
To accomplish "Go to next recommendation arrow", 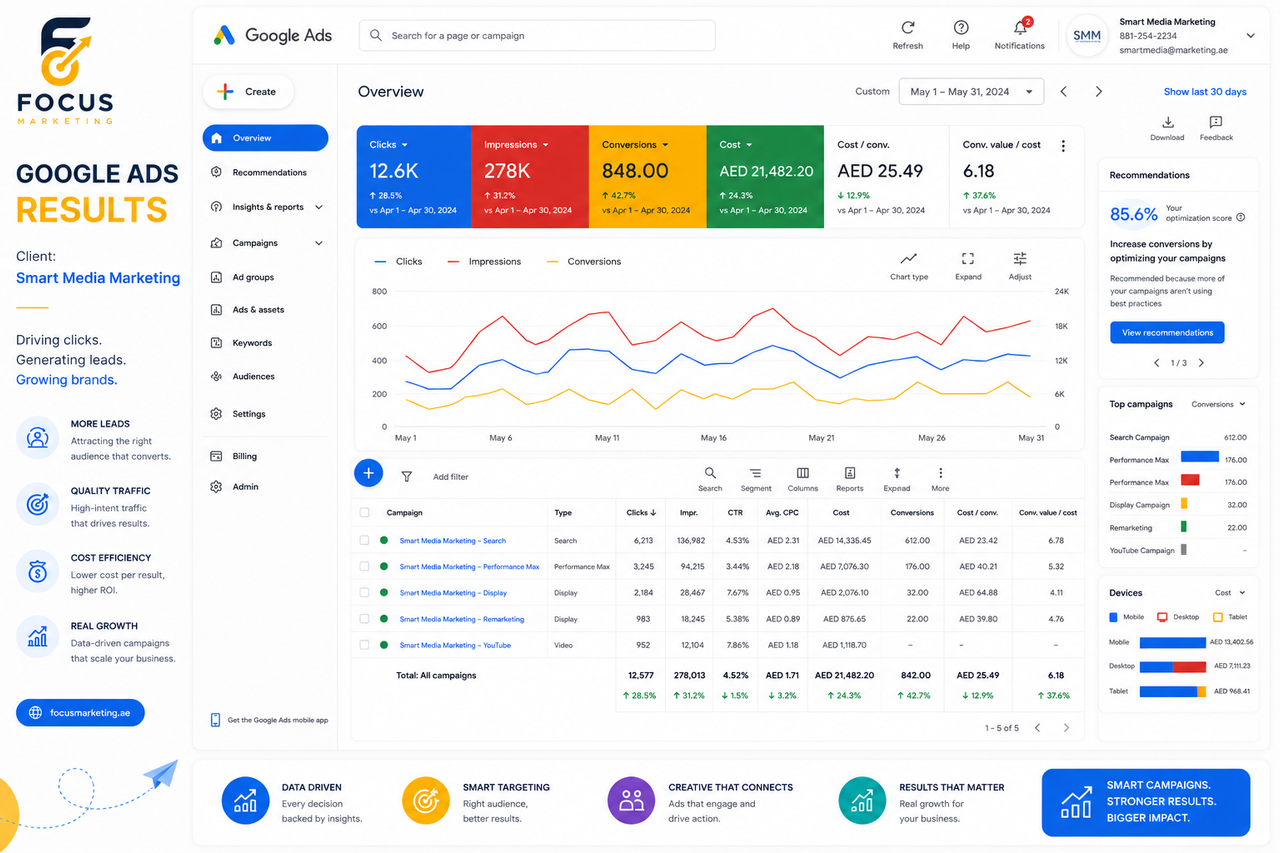I will tap(1201, 363).
